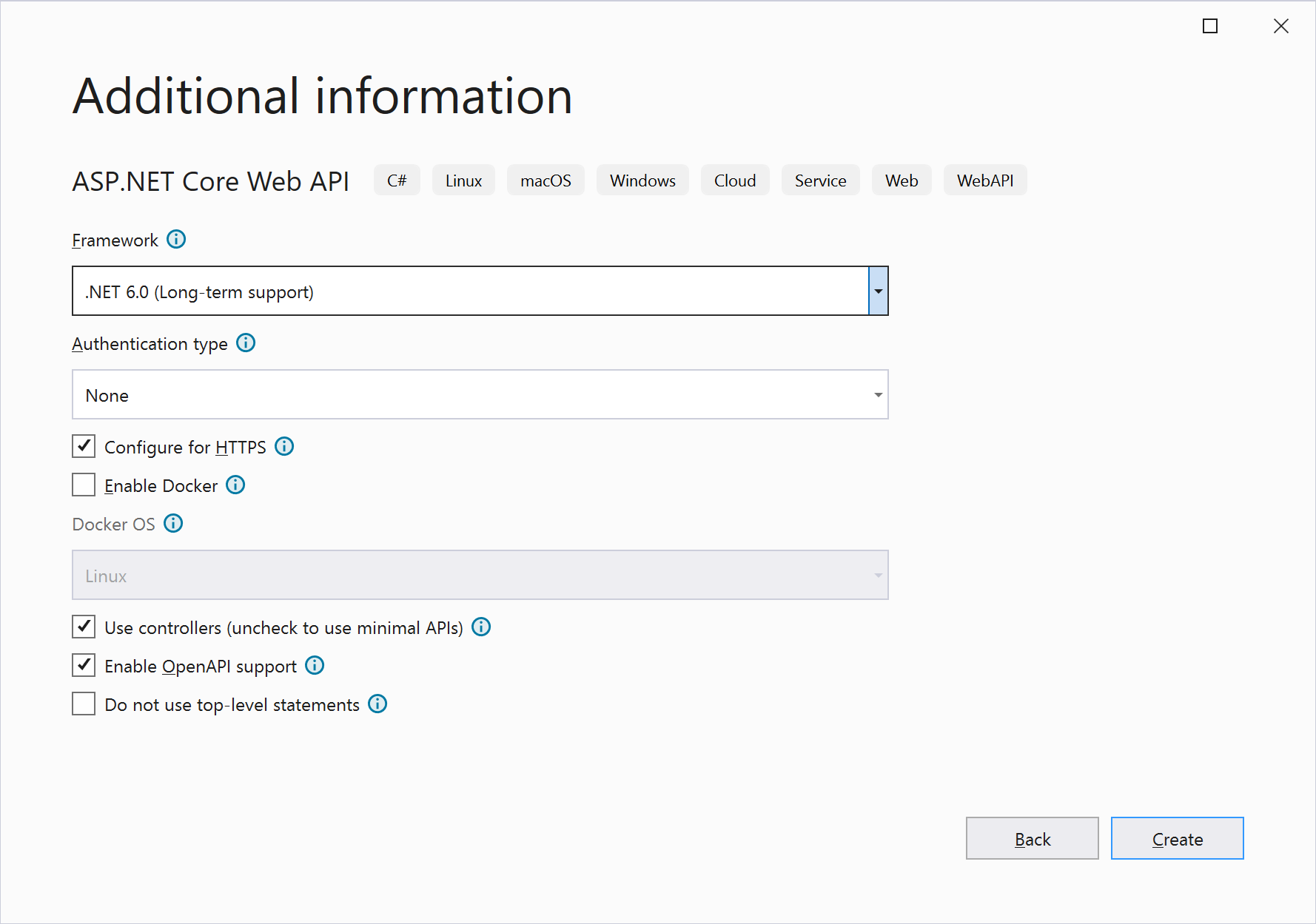This screenshot has width=1316, height=924.
Task: Click the Additional information title
Action: pyautogui.click(x=322, y=96)
